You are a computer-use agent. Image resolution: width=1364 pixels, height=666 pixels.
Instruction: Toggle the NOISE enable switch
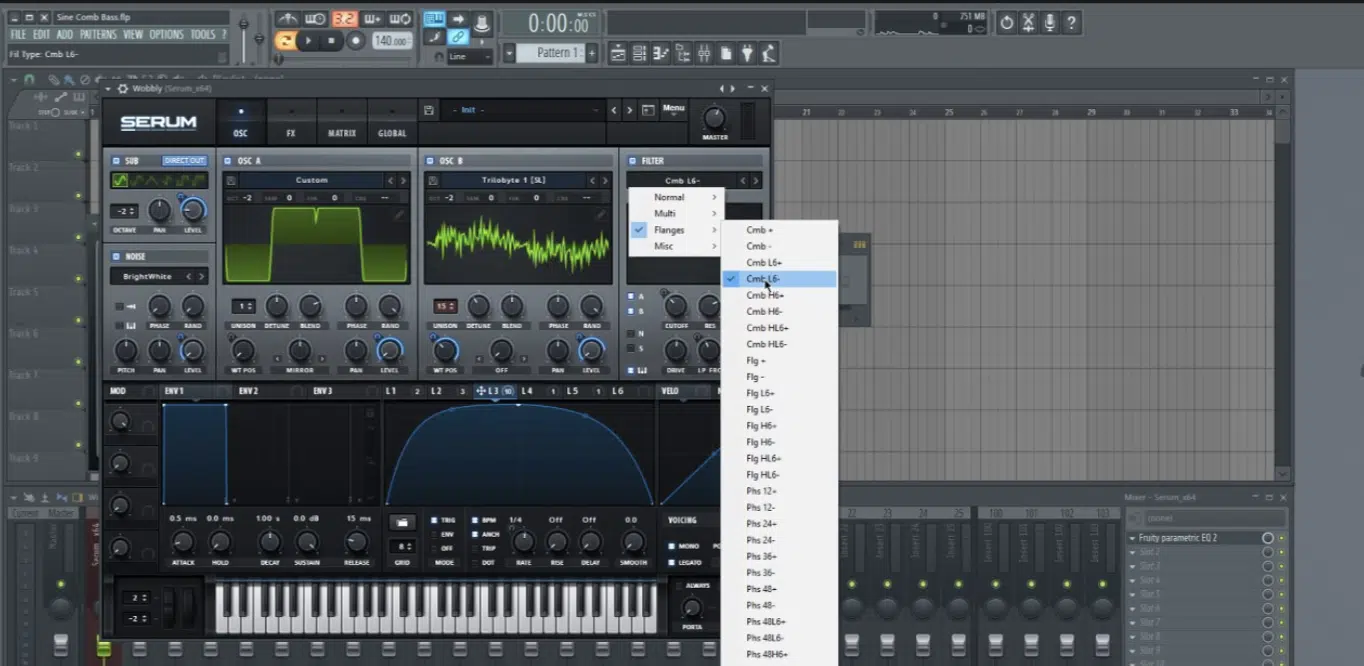tap(116, 257)
